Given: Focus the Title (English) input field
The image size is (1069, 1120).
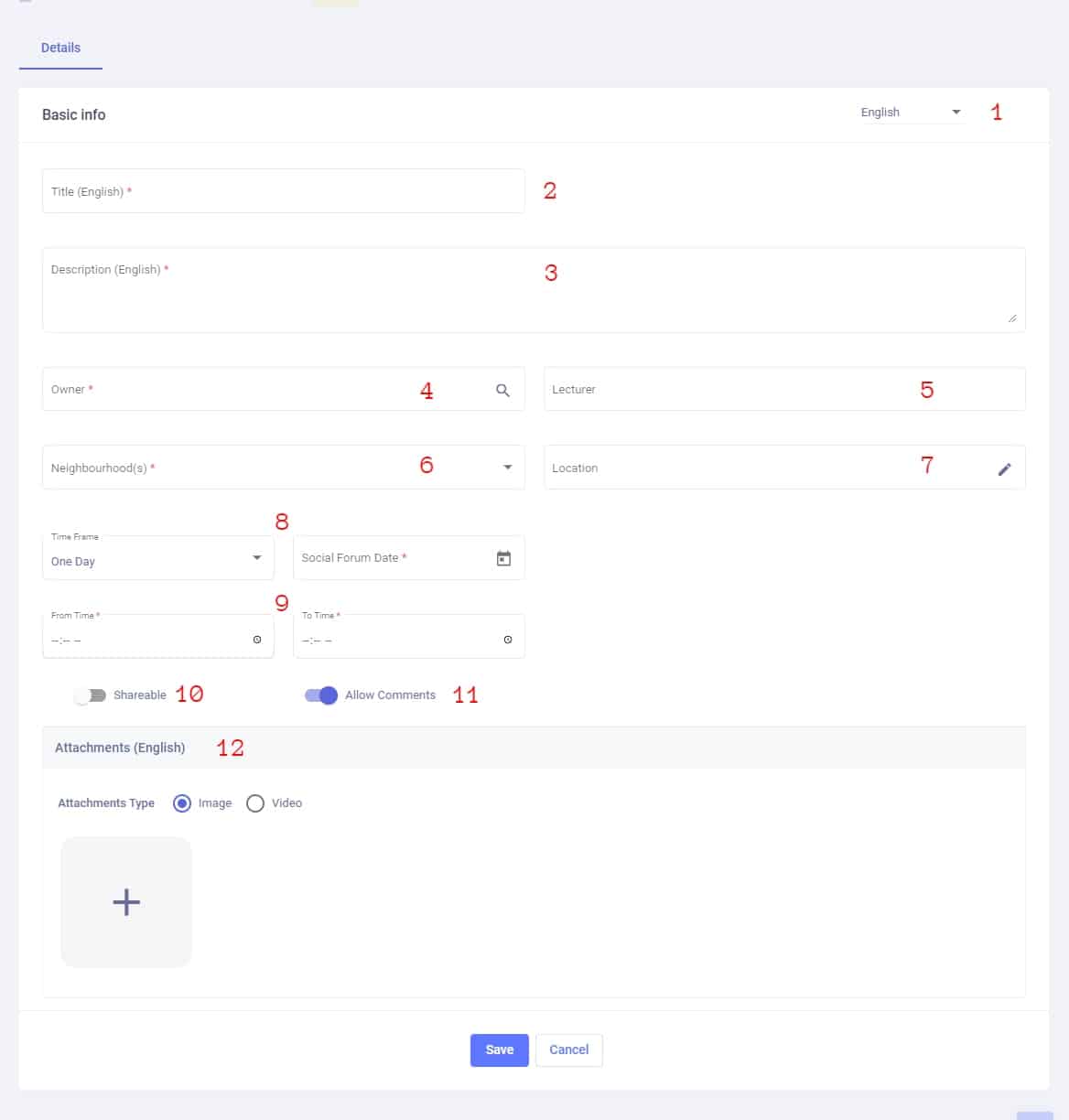Looking at the screenshot, I should coord(284,191).
